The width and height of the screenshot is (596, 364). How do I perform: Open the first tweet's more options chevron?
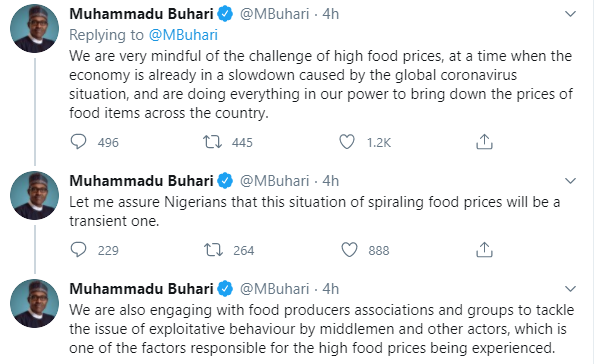click(x=571, y=14)
